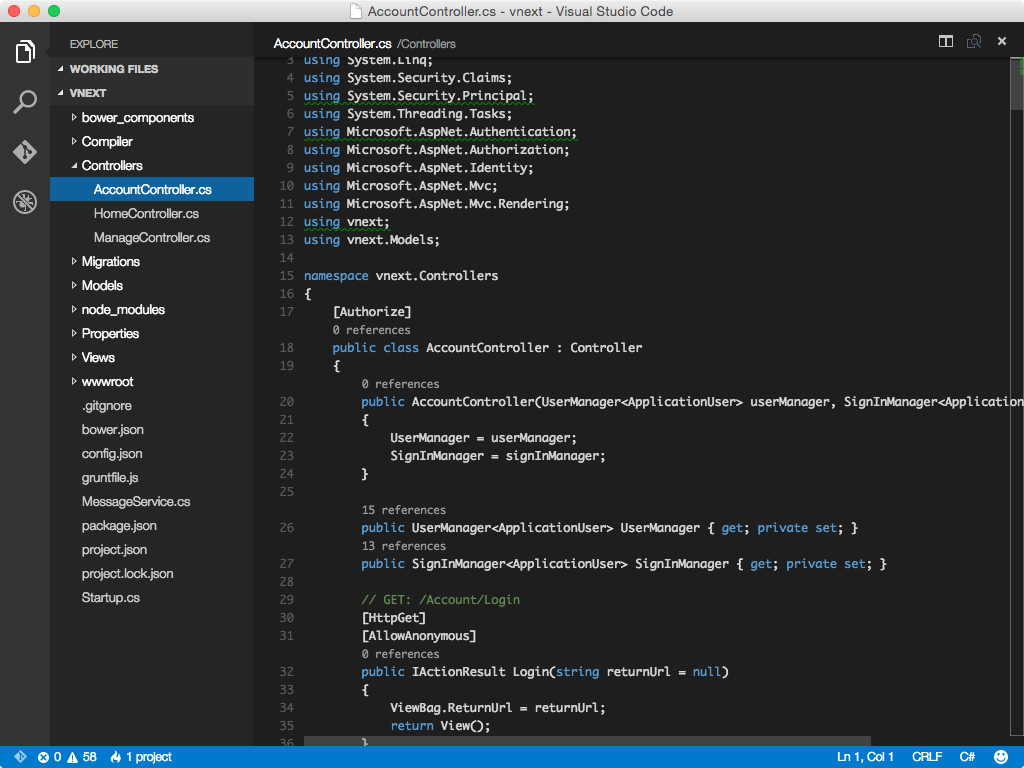The width and height of the screenshot is (1024, 768).
Task: Open ManageController.cs file
Action: 152,238
